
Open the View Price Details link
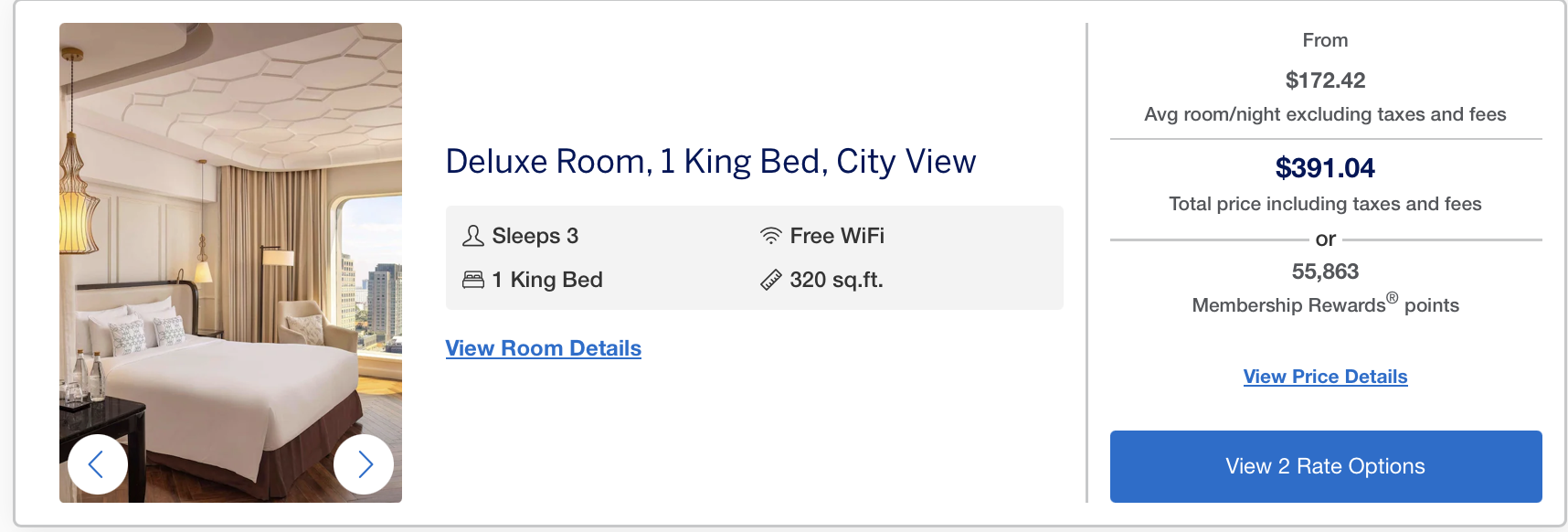[x=1325, y=377]
